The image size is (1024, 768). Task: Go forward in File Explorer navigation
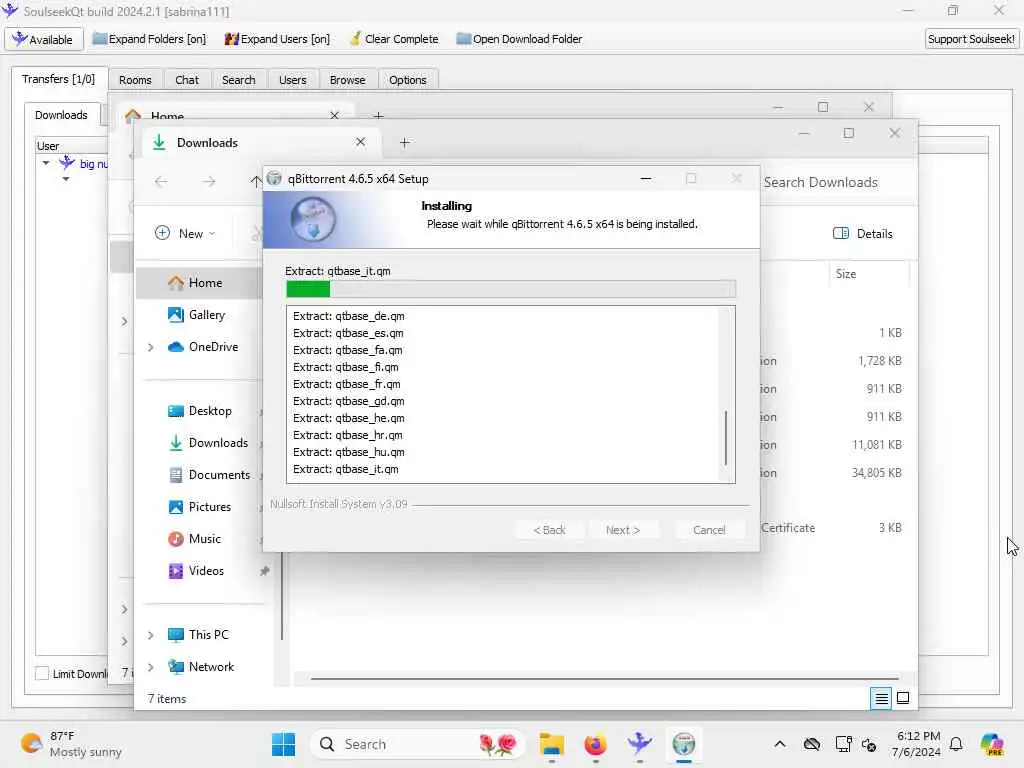pos(208,182)
